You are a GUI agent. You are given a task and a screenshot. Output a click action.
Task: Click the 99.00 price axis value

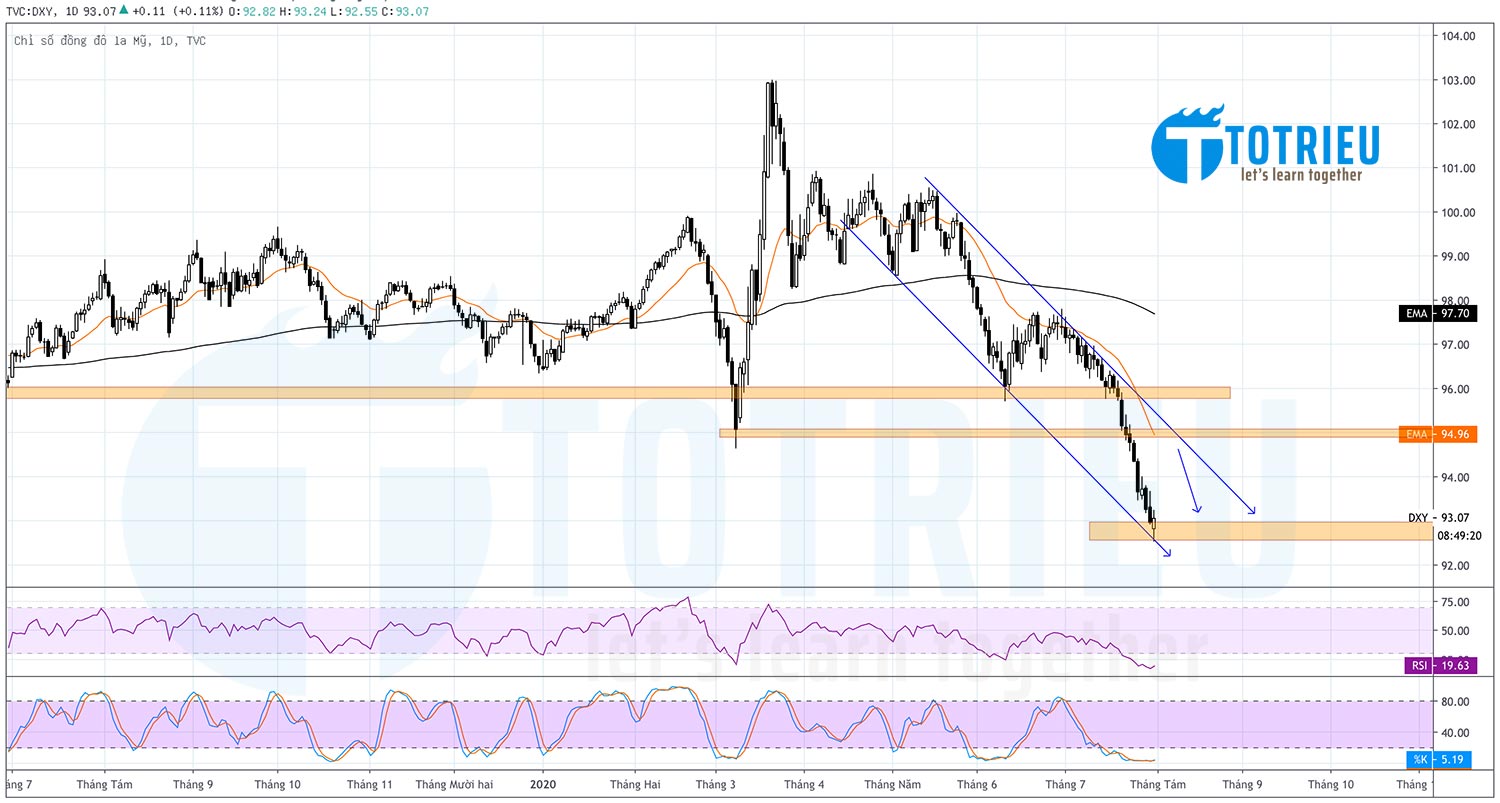click(1456, 256)
